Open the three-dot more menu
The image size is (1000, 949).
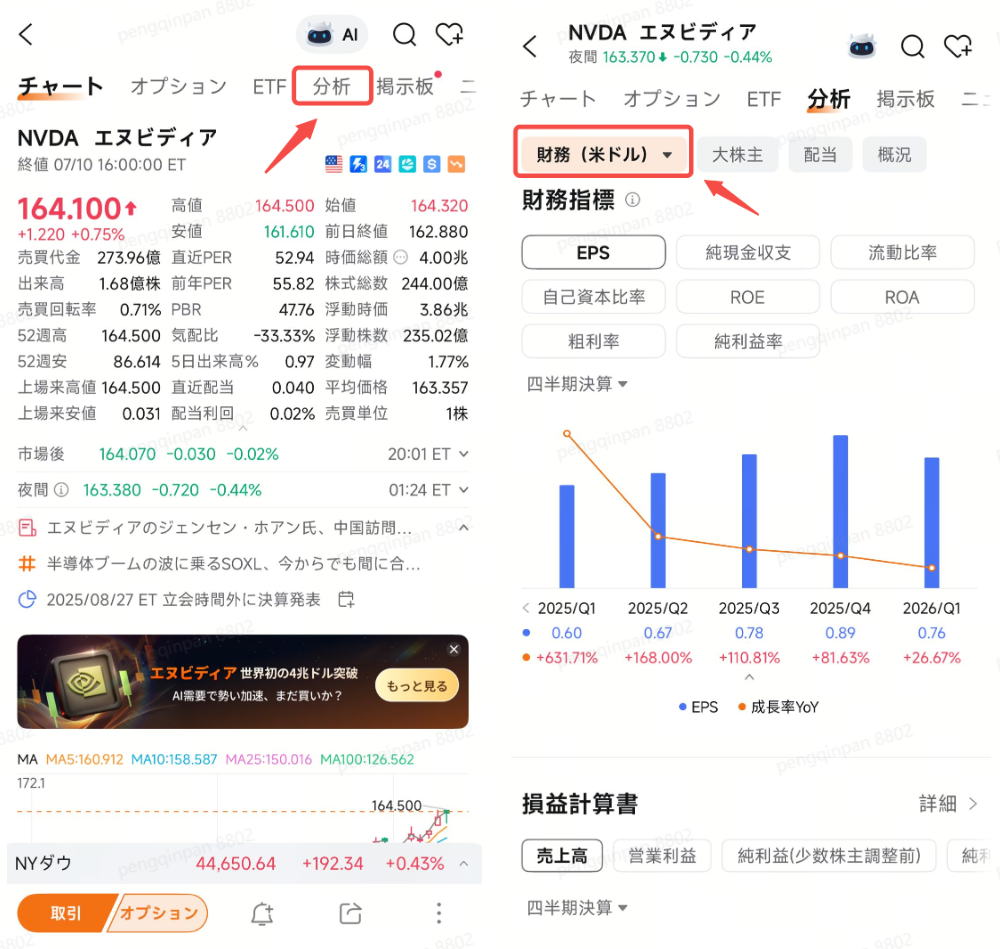pyautogui.click(x=439, y=913)
